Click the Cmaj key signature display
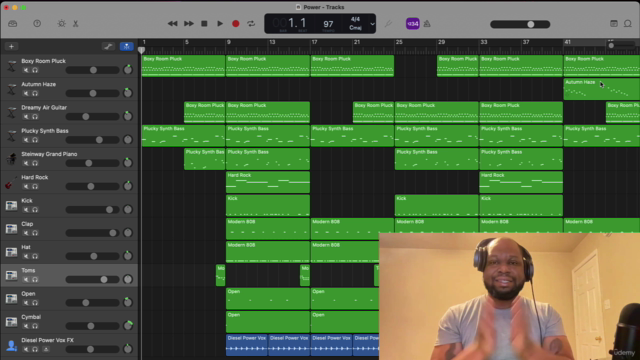This screenshot has width=640, height=360. click(355, 28)
